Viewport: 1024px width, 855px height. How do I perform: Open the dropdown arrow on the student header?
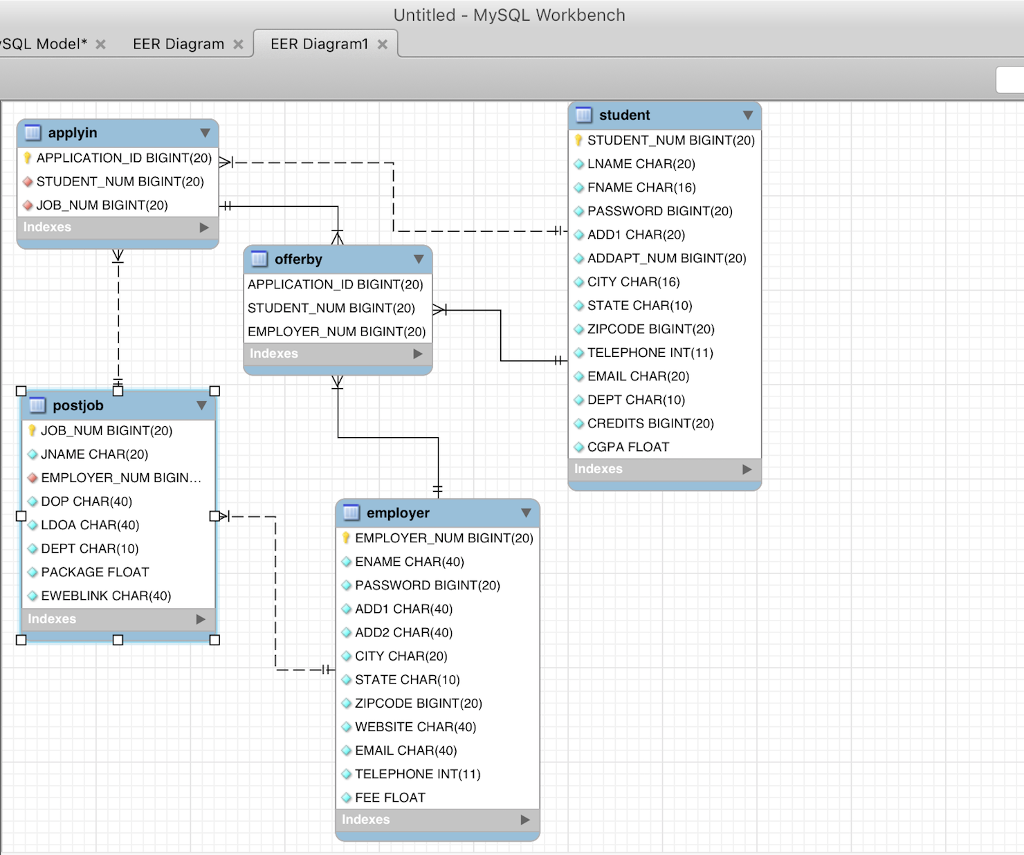[747, 115]
